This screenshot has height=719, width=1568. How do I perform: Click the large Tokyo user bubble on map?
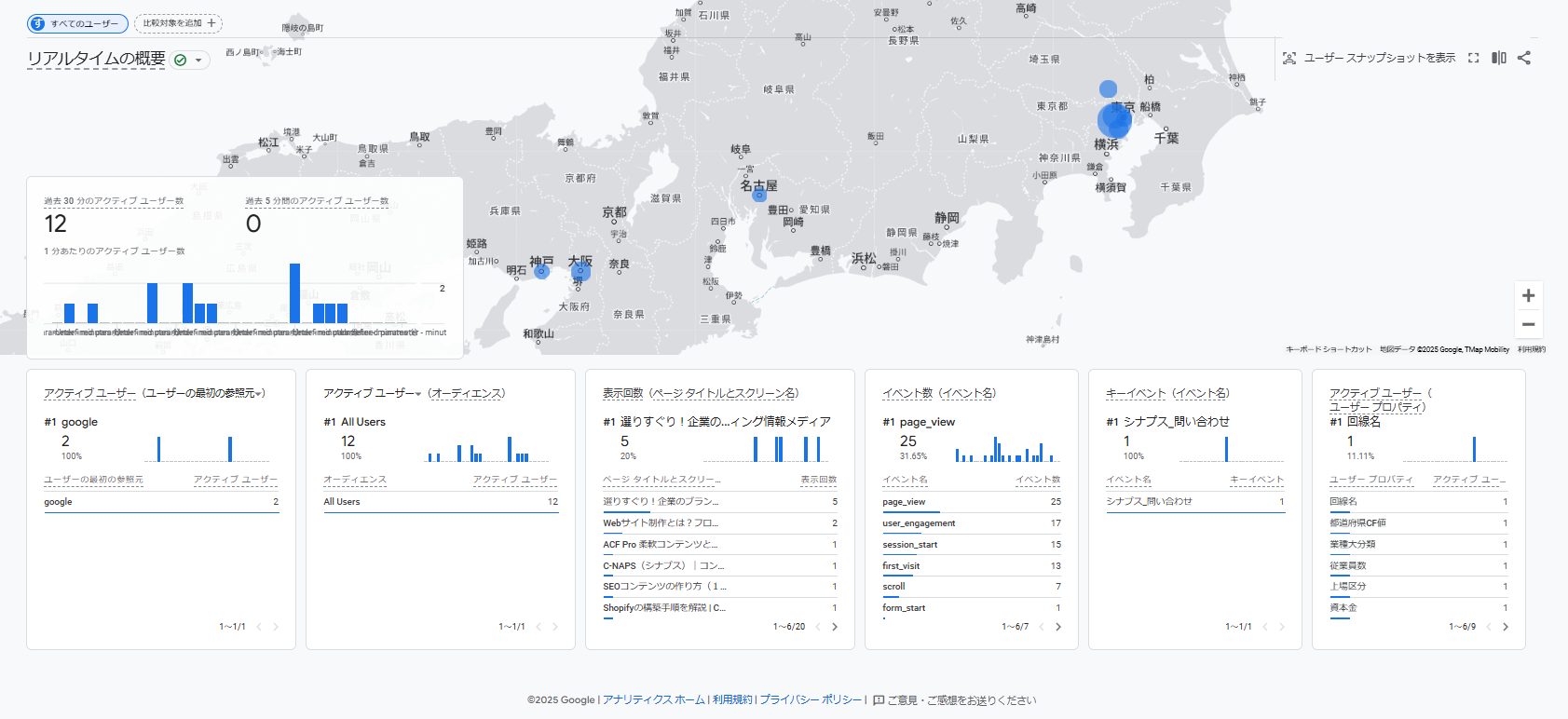pos(1114,121)
